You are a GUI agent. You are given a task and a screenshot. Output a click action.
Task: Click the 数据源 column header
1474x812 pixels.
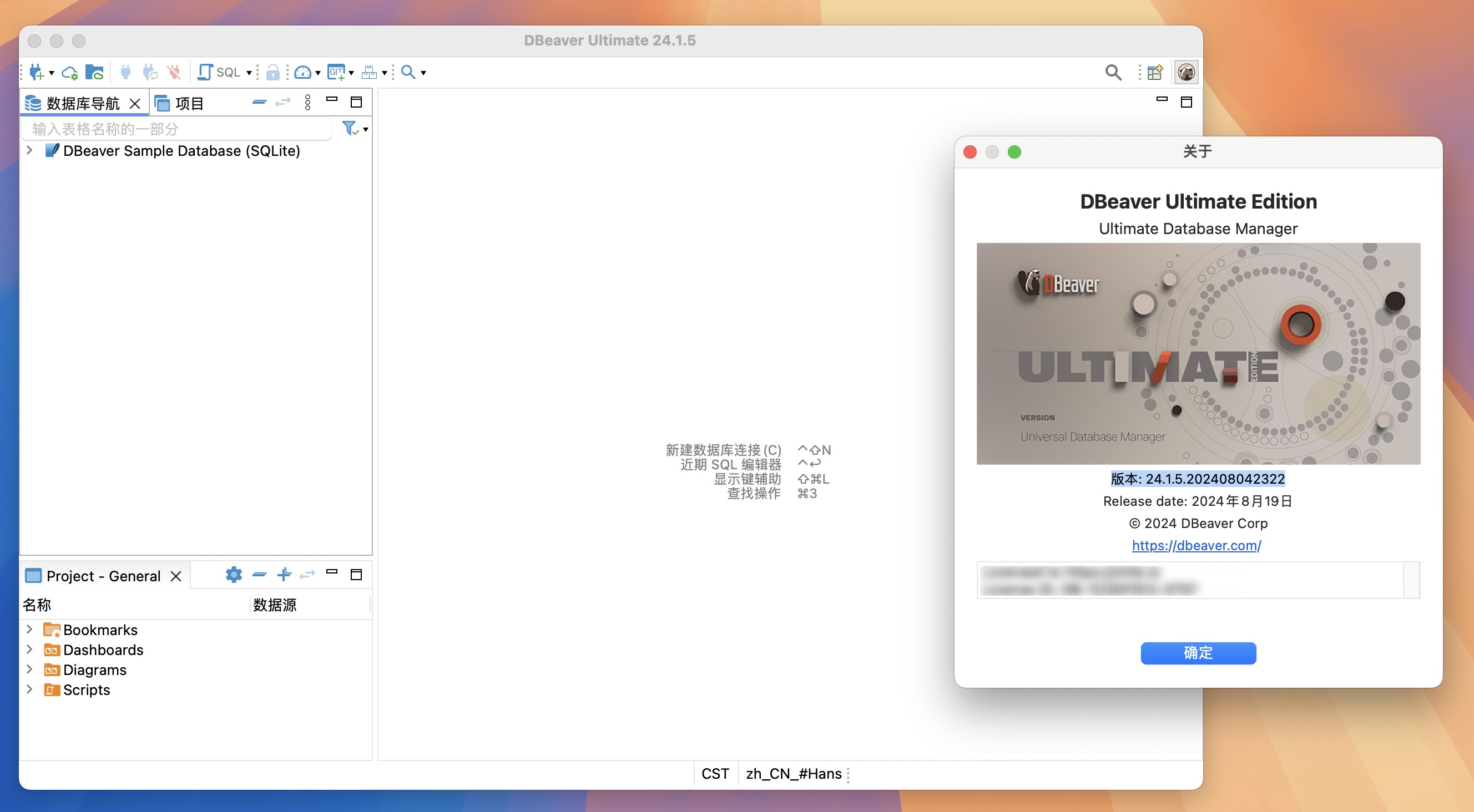click(x=310, y=605)
